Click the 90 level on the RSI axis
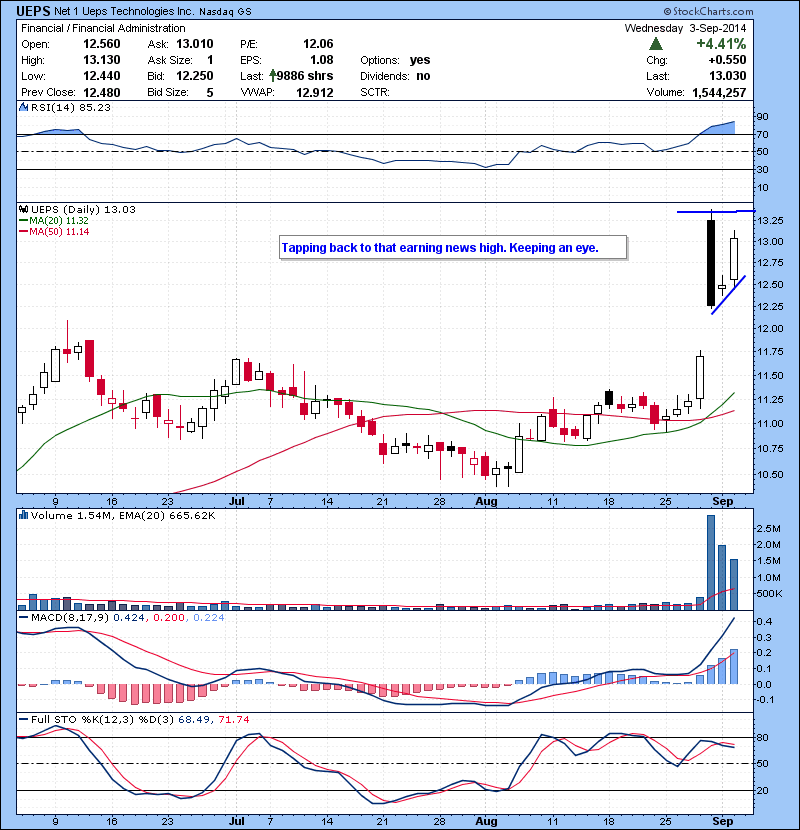800x830 pixels. click(763, 116)
